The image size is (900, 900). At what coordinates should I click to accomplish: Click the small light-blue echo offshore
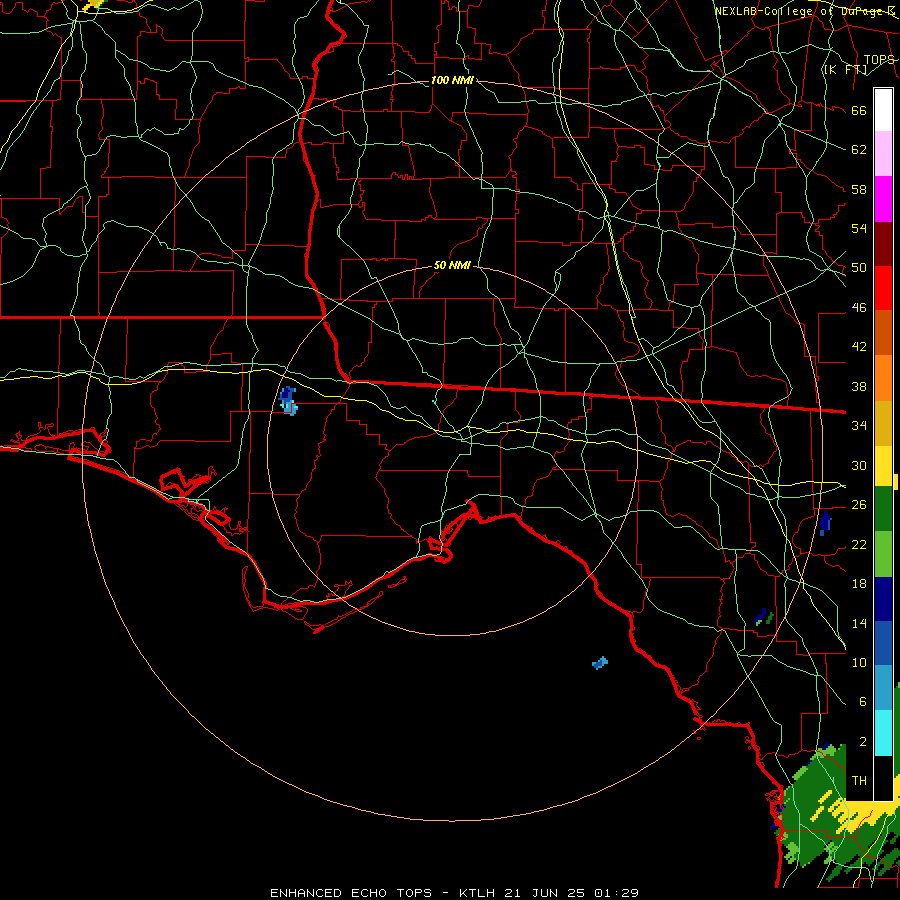point(600,663)
